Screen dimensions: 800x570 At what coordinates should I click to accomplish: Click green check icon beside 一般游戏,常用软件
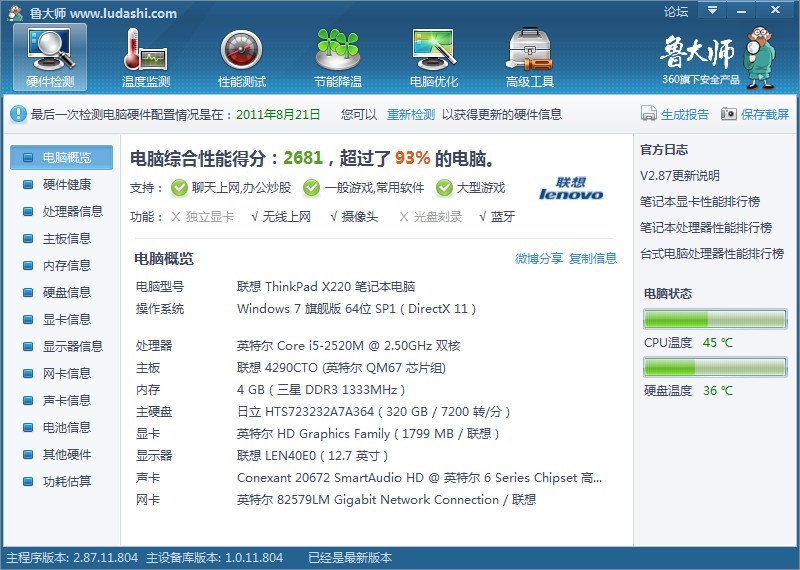tap(311, 188)
